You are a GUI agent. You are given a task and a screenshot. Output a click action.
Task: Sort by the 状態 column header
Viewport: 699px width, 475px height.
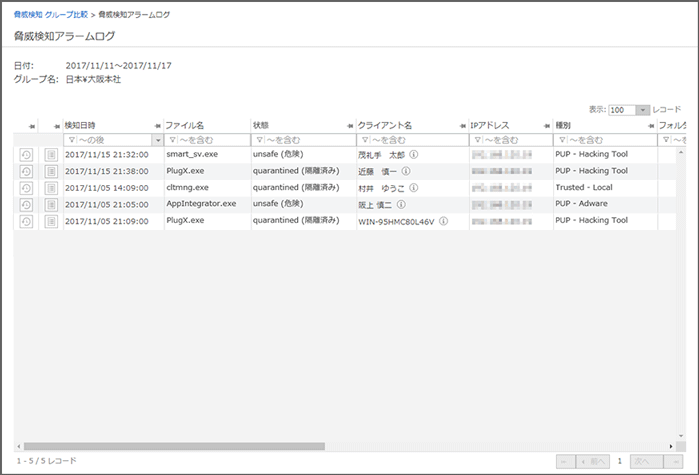pyautogui.click(x=261, y=125)
